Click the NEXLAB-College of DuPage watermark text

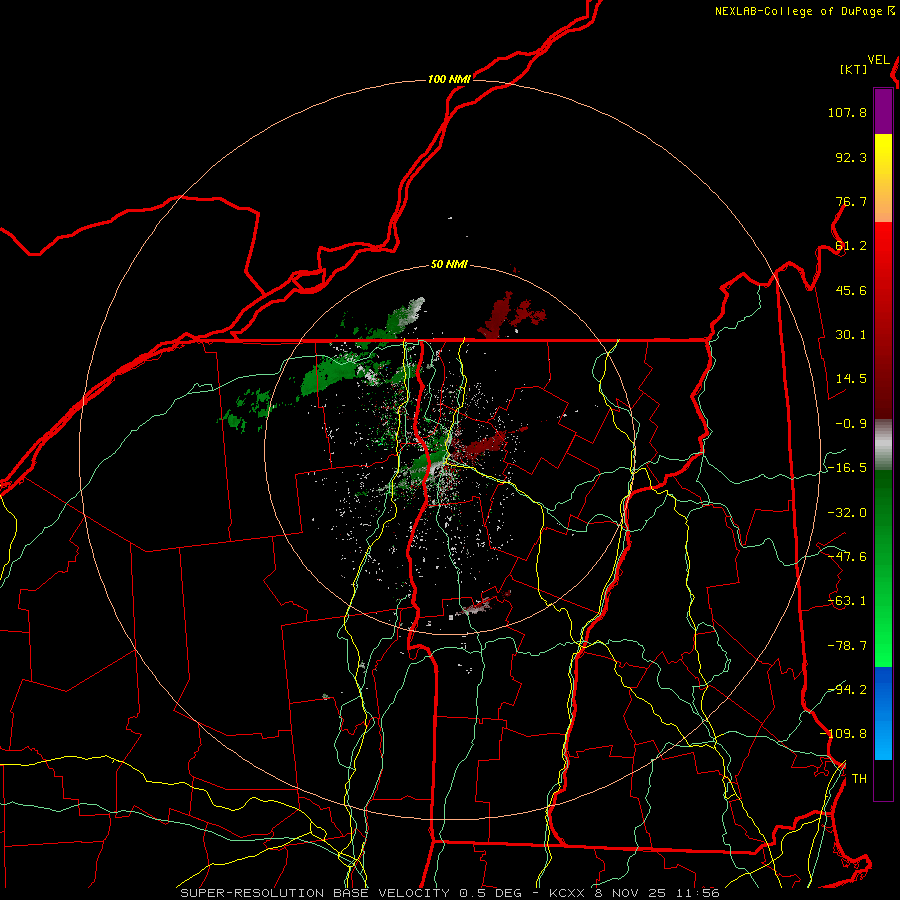(x=798, y=11)
